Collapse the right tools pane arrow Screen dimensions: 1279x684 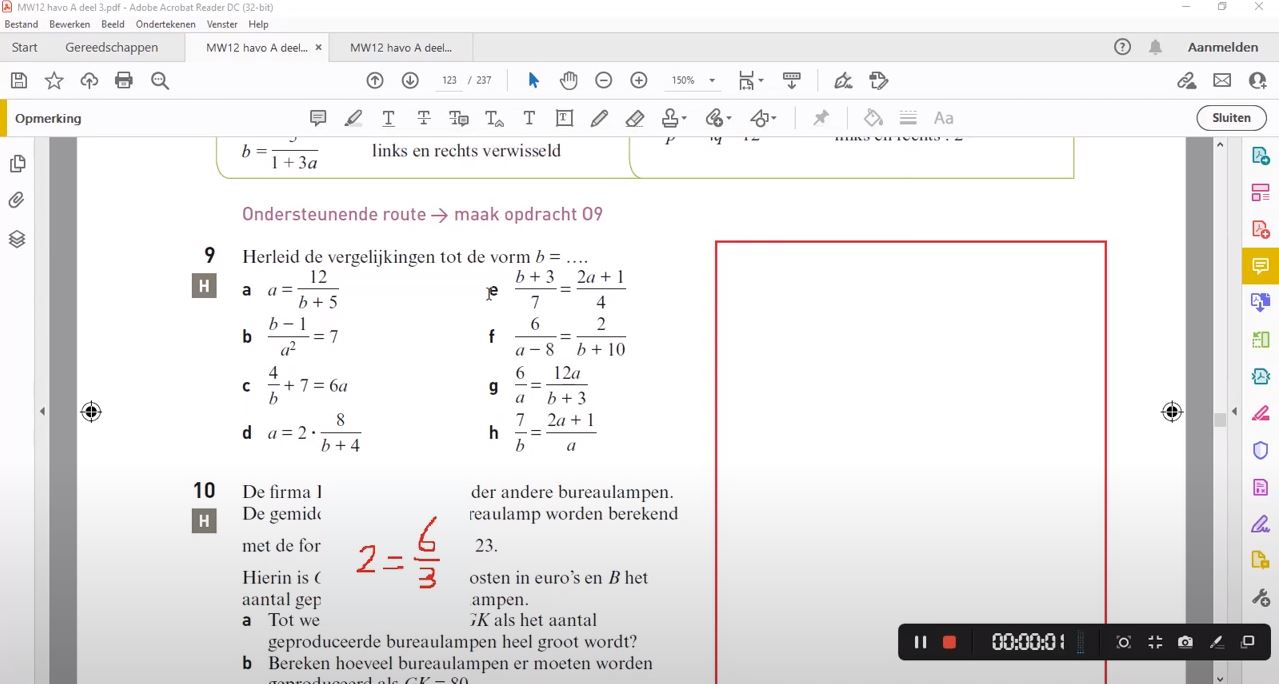point(1234,411)
